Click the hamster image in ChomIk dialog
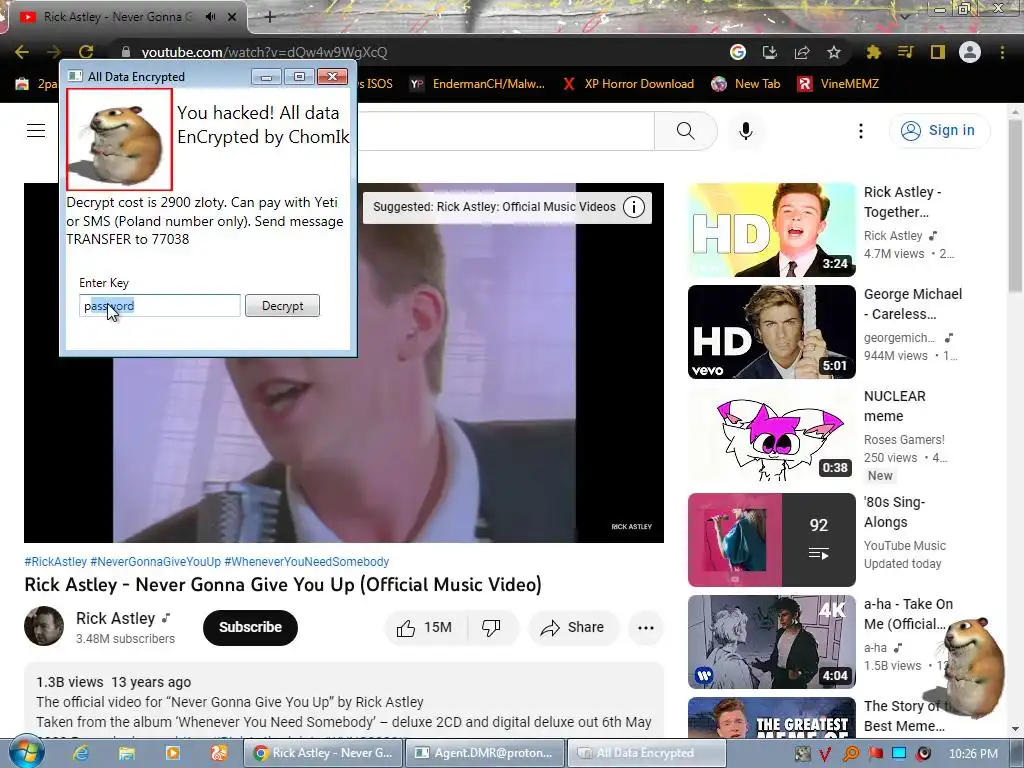1024x768 pixels. (120, 139)
